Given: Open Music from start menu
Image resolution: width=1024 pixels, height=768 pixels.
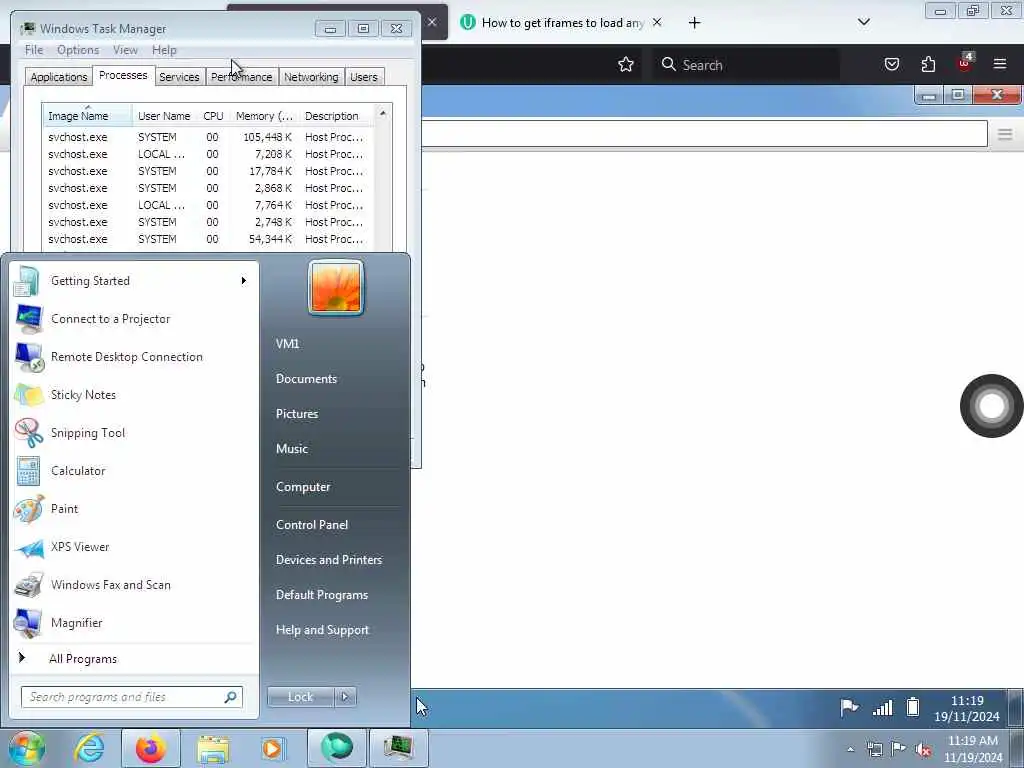Looking at the screenshot, I should click(292, 449).
